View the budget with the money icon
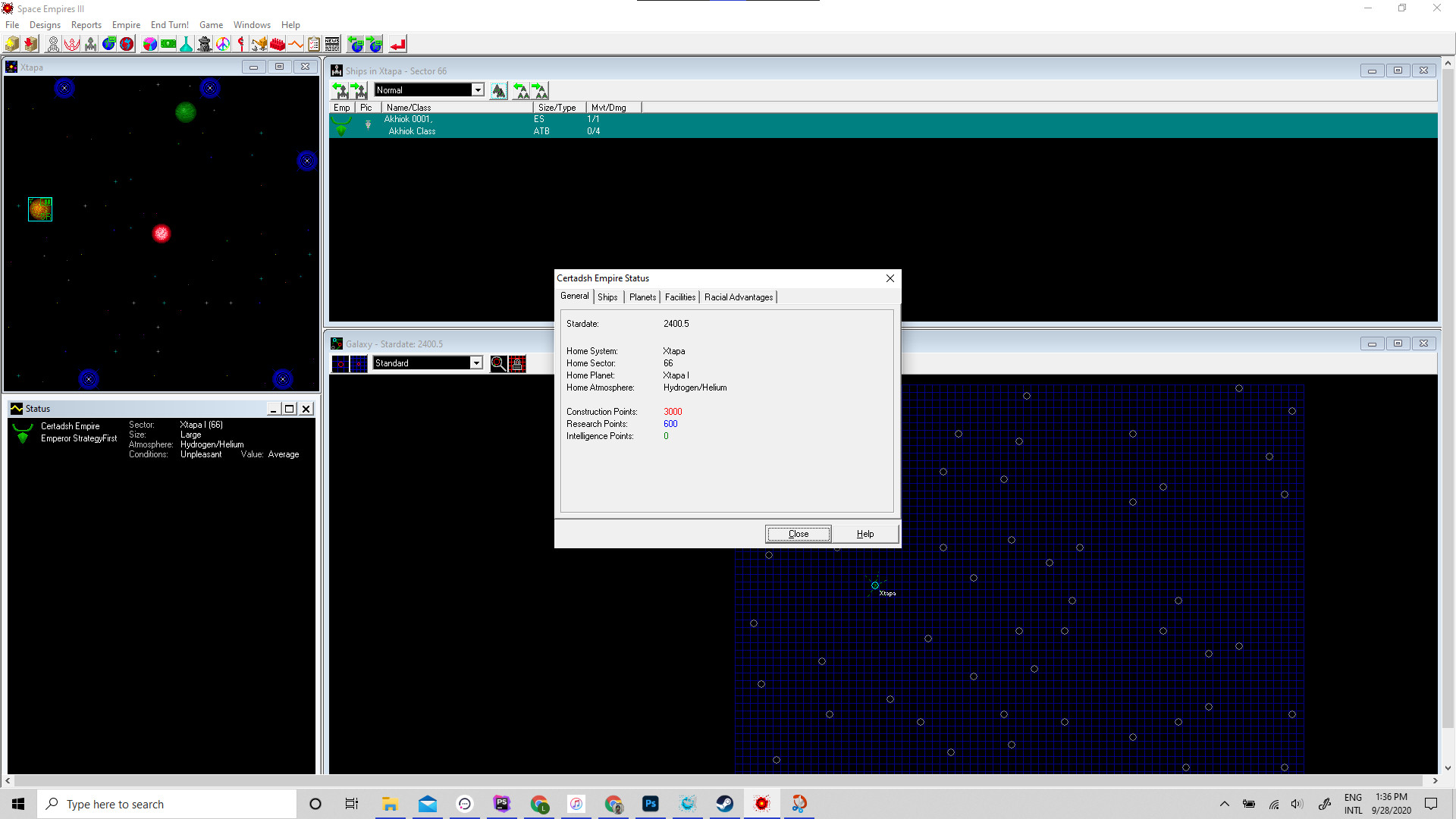The height and width of the screenshot is (819, 1456). pos(168,43)
